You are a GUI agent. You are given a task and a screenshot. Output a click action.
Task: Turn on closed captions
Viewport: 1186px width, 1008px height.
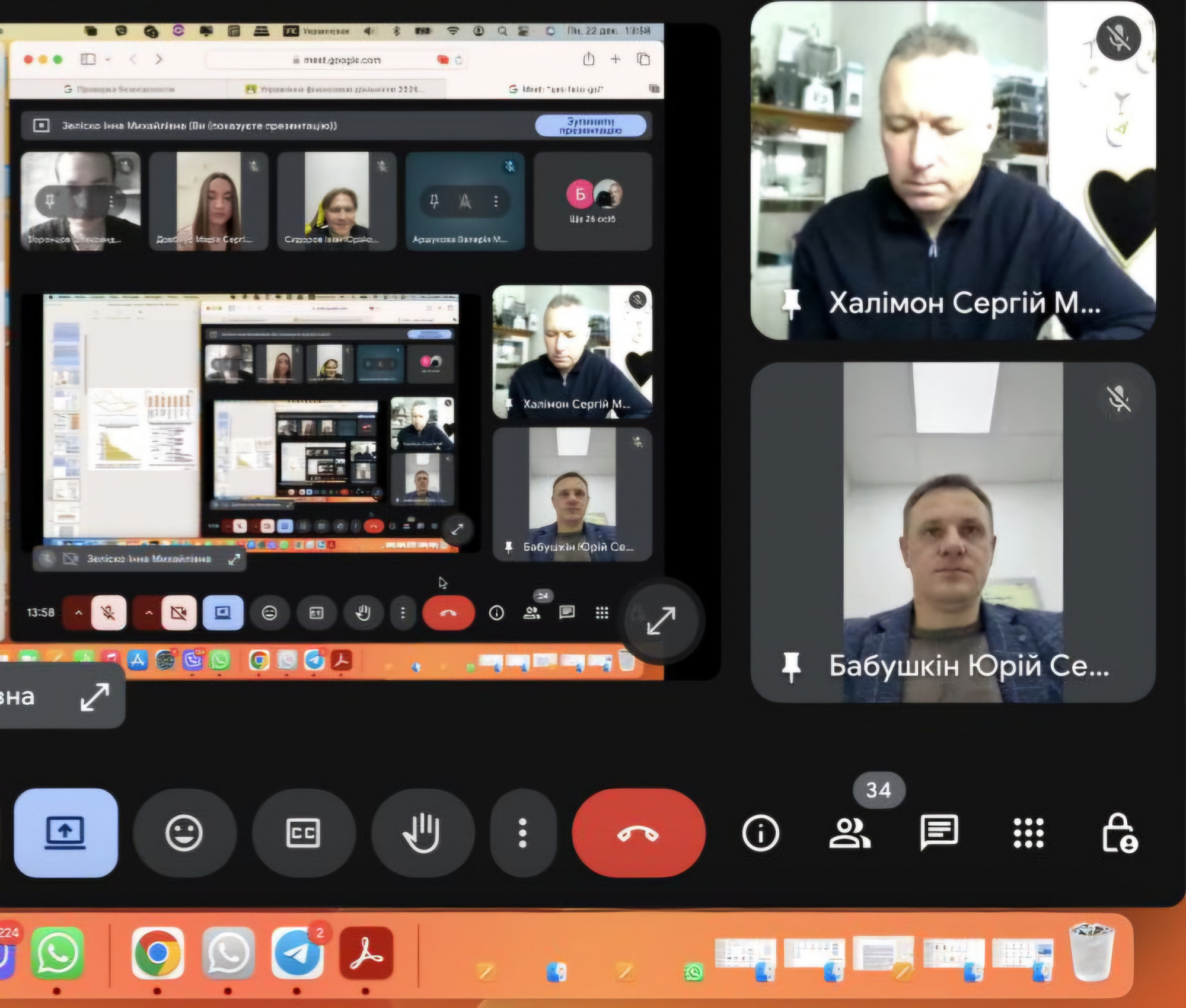[303, 833]
